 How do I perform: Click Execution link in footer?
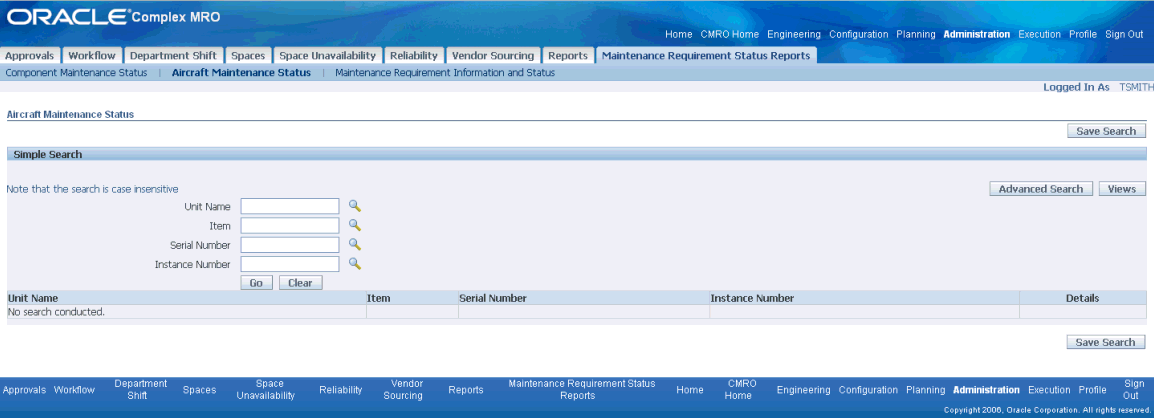point(1049,390)
